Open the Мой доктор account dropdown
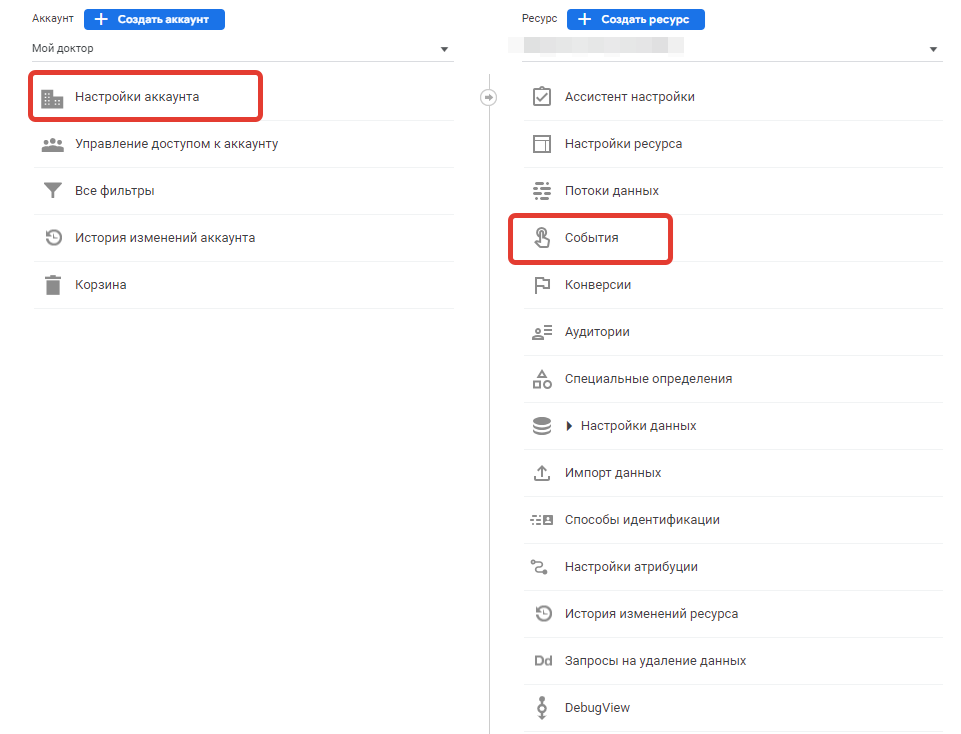Viewport: 961px width, 734px height. click(243, 48)
